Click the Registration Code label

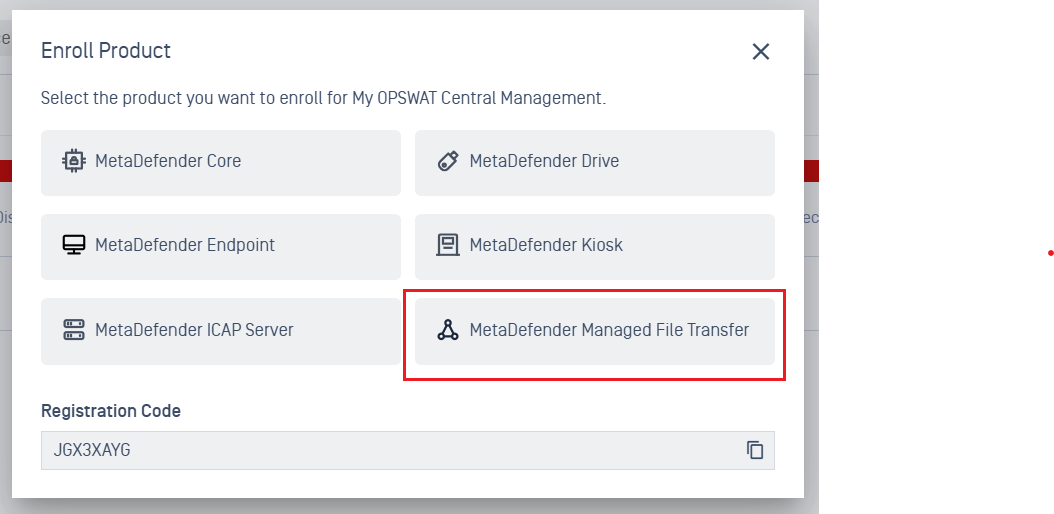click(x=111, y=411)
